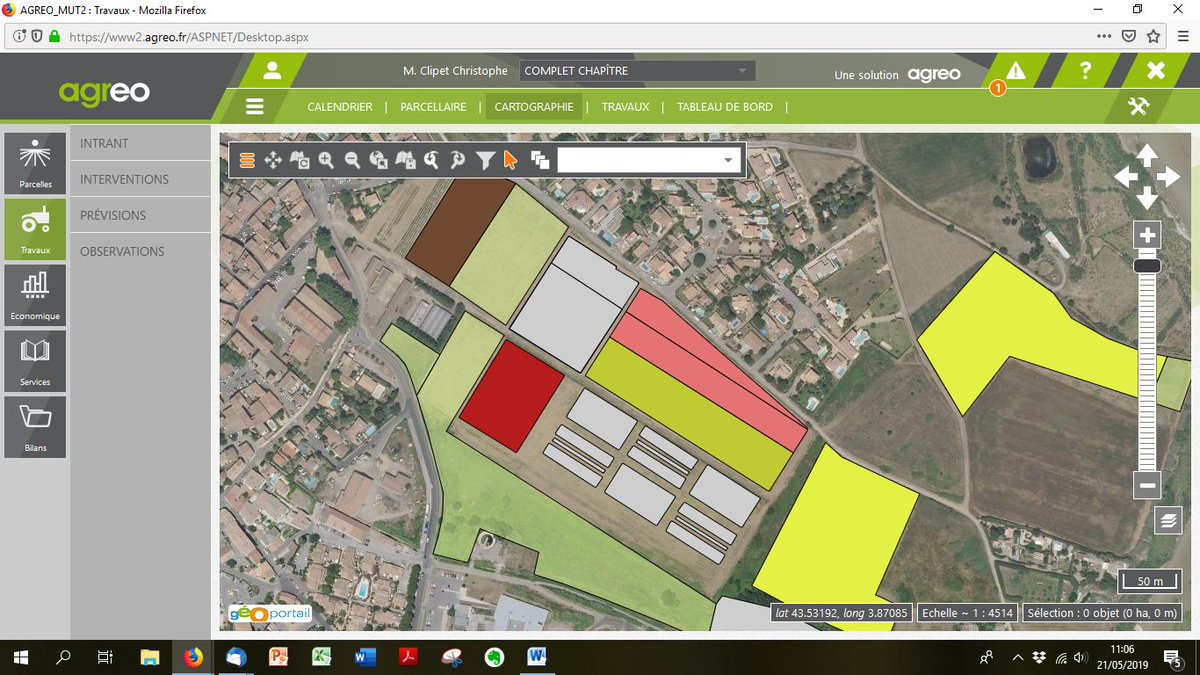Select the zoom out magnifier tool
This screenshot has width=1200, height=675.
tap(352, 160)
